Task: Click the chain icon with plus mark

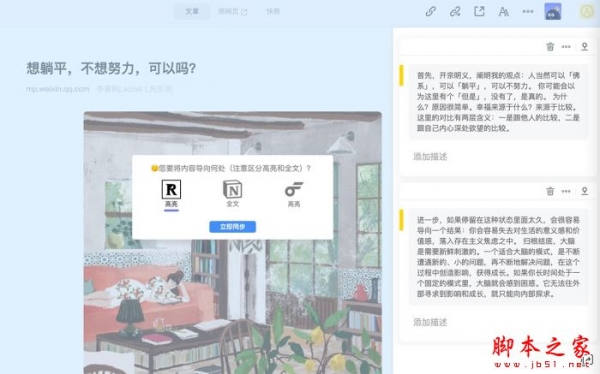Action: 455,11
